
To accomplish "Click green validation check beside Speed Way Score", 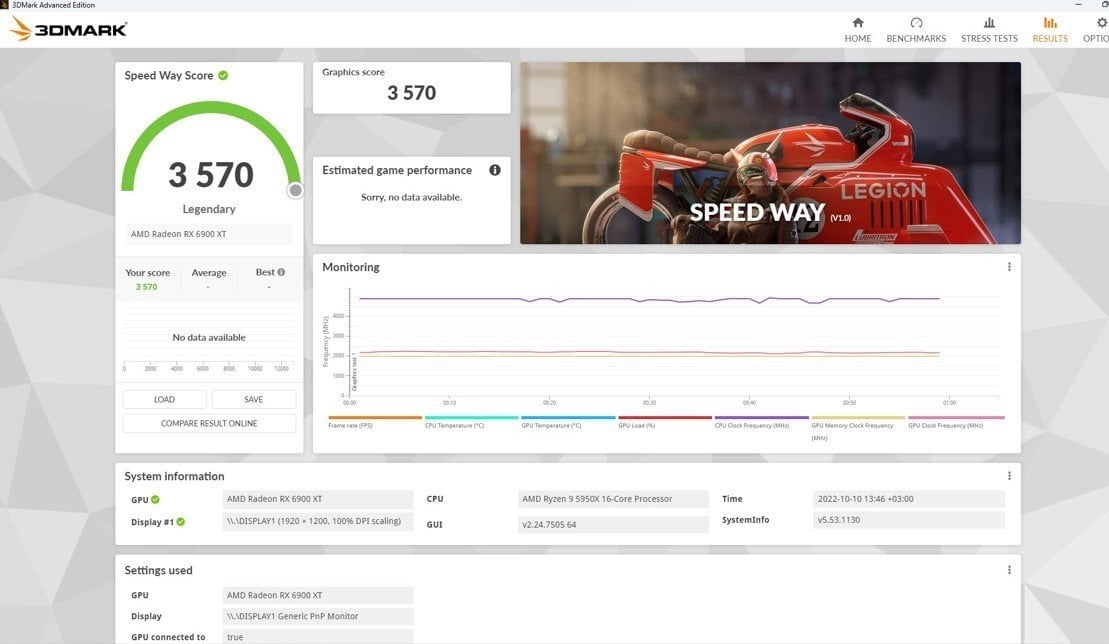I will pos(223,76).
